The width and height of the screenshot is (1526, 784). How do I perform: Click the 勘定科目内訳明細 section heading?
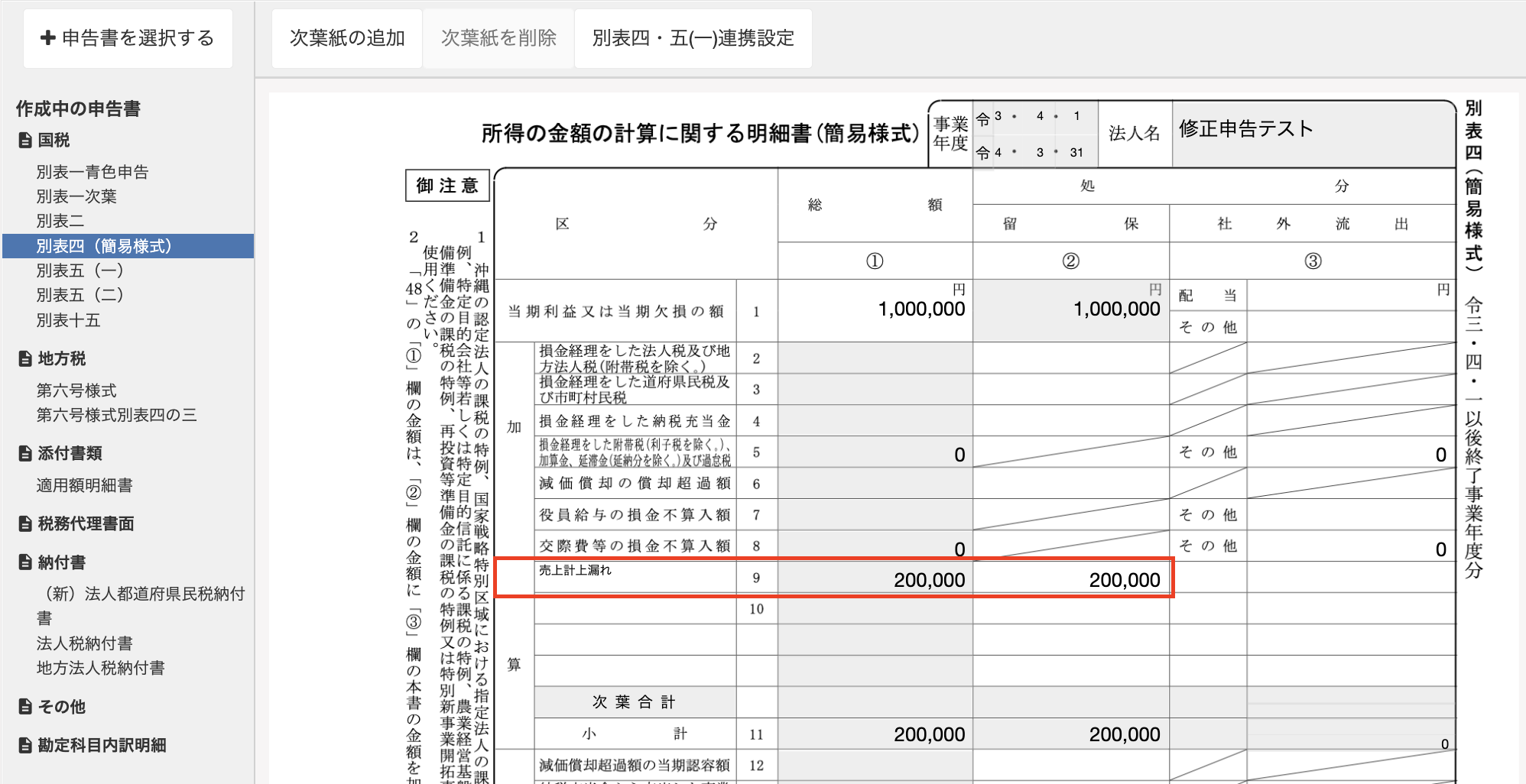(102, 746)
